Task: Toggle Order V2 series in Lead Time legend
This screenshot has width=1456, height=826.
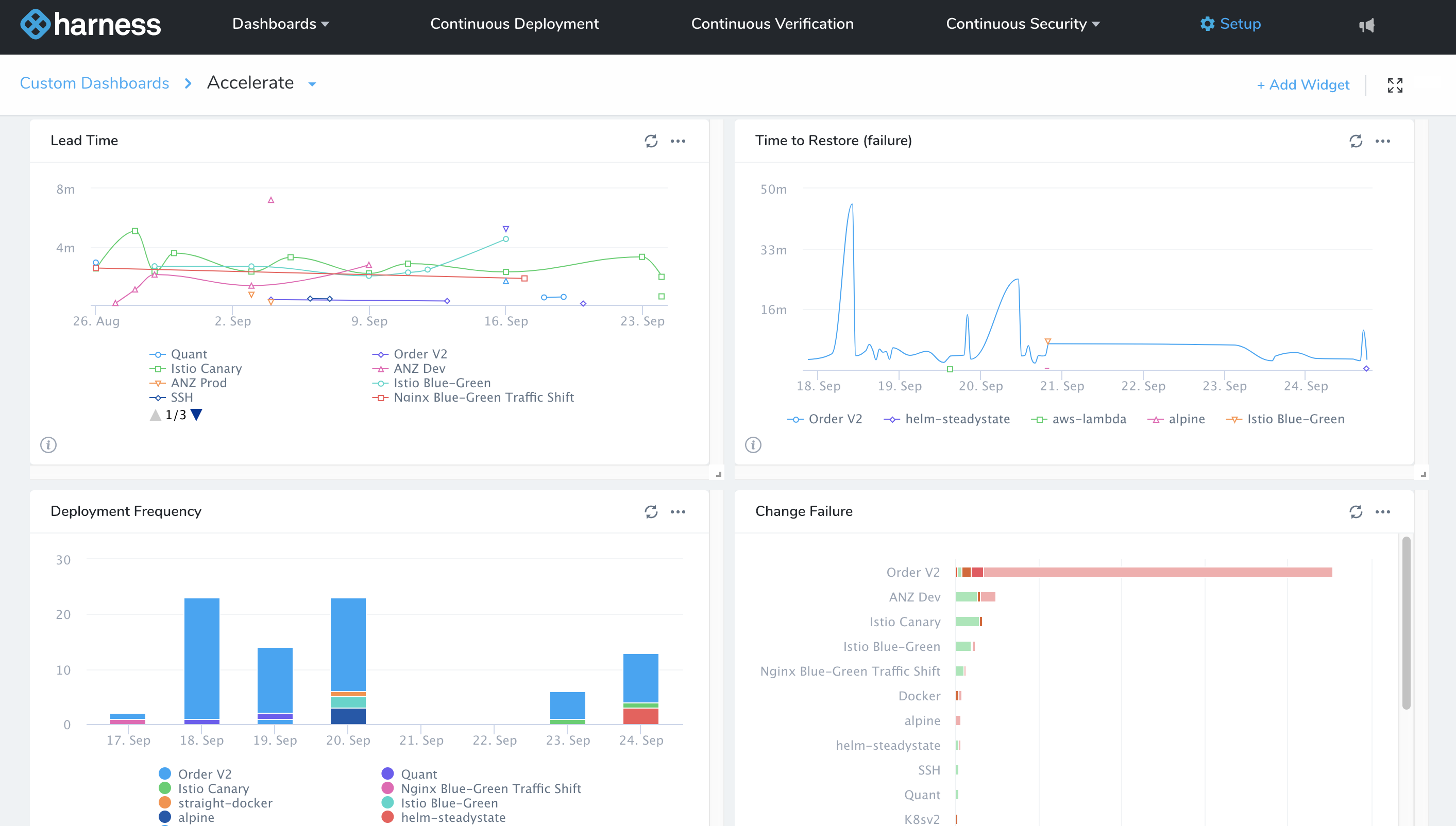Action: (410, 354)
